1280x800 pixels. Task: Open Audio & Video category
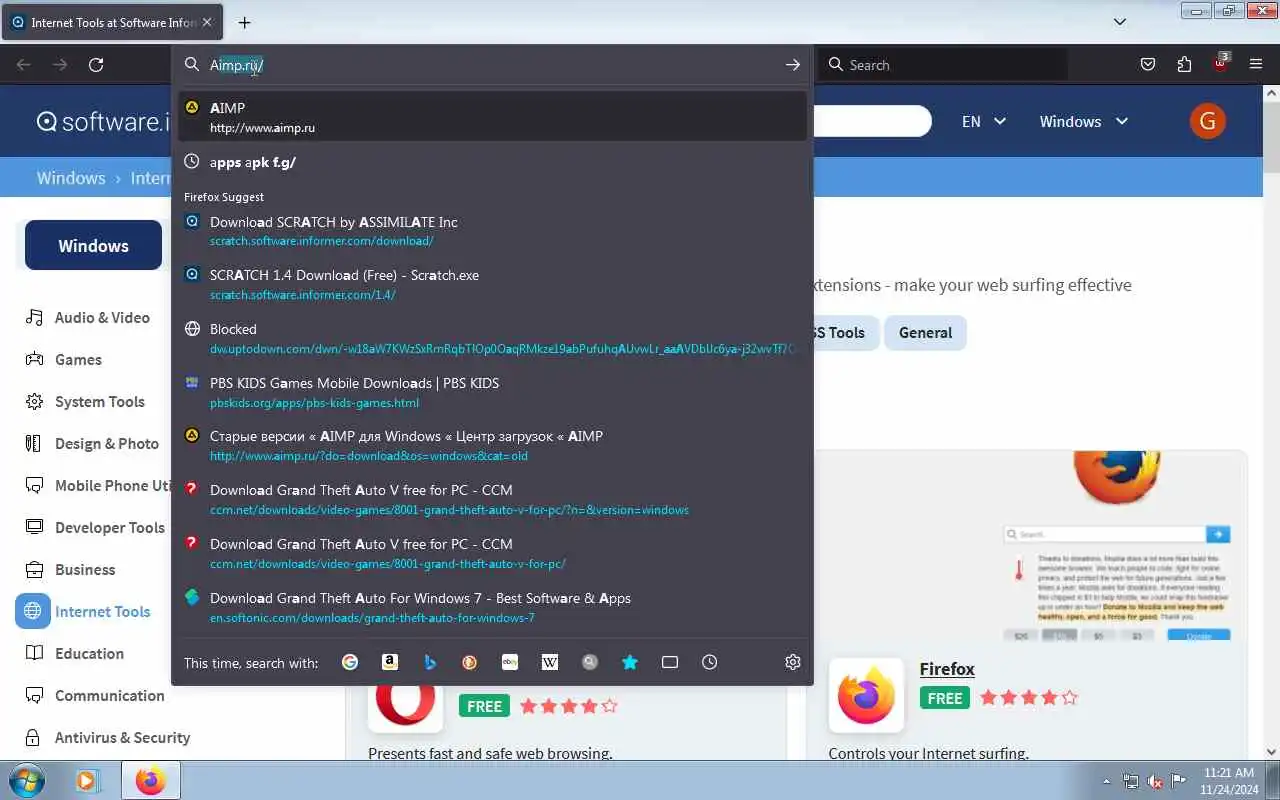(x=102, y=317)
